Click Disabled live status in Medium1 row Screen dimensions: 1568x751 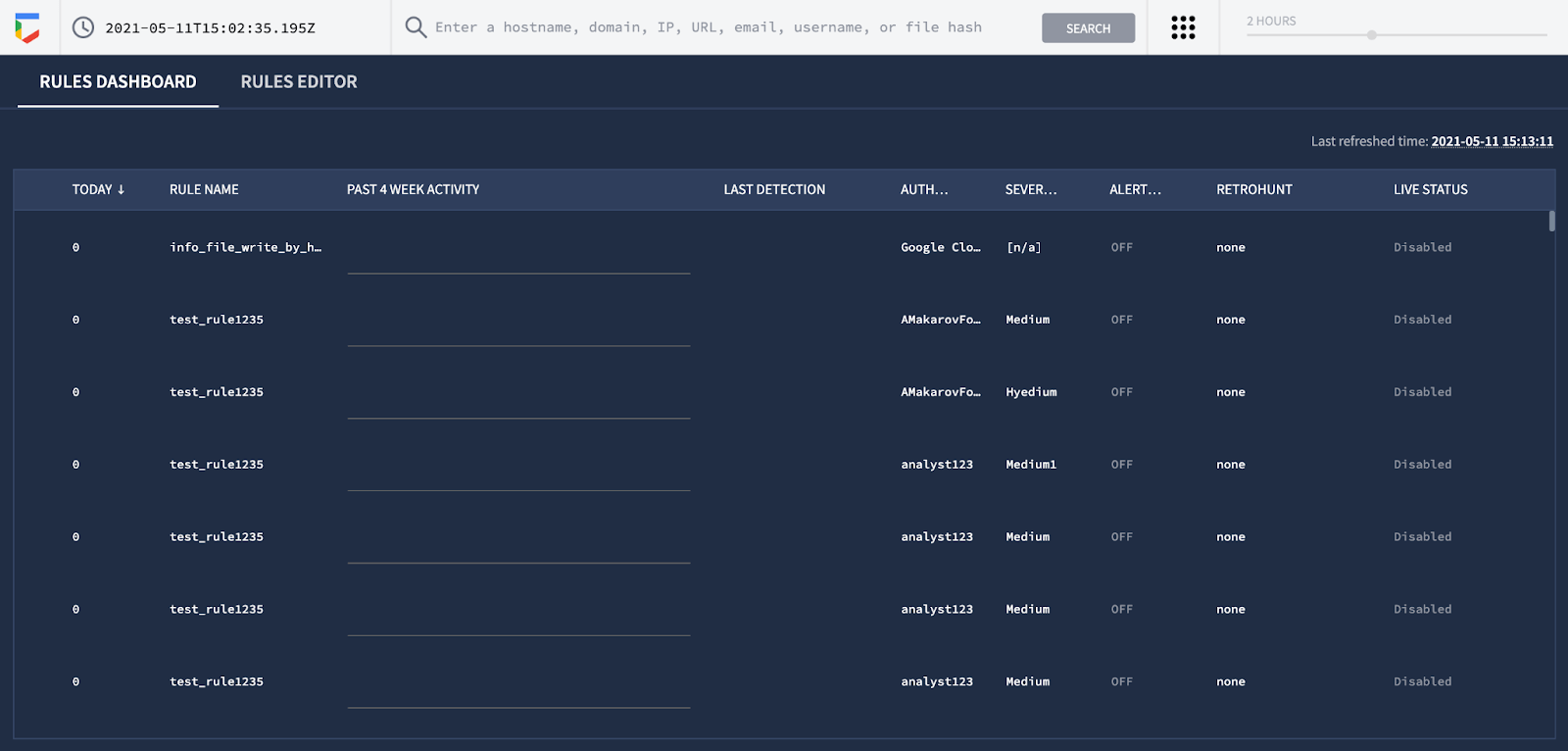pos(1423,465)
